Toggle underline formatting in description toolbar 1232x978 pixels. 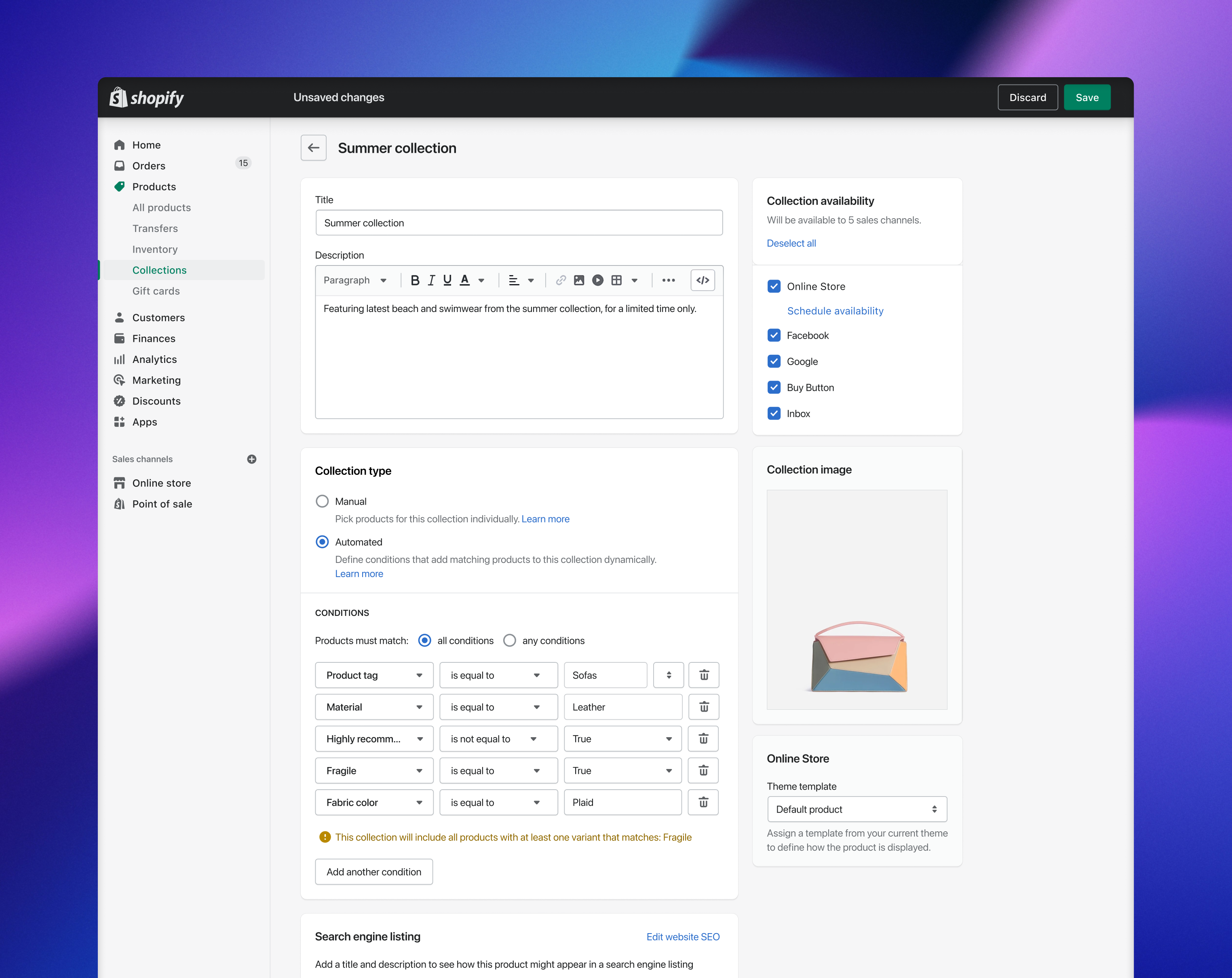(447, 280)
